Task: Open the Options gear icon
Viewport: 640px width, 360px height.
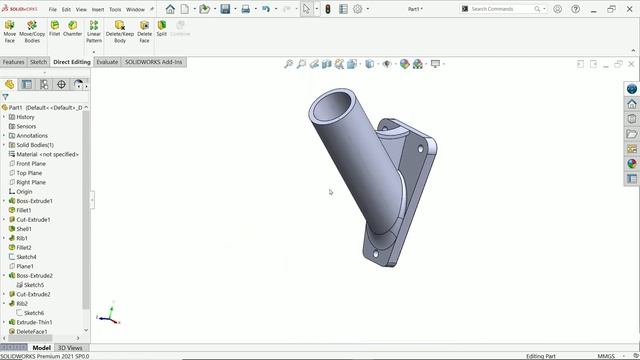Action: pyautogui.click(x=358, y=9)
